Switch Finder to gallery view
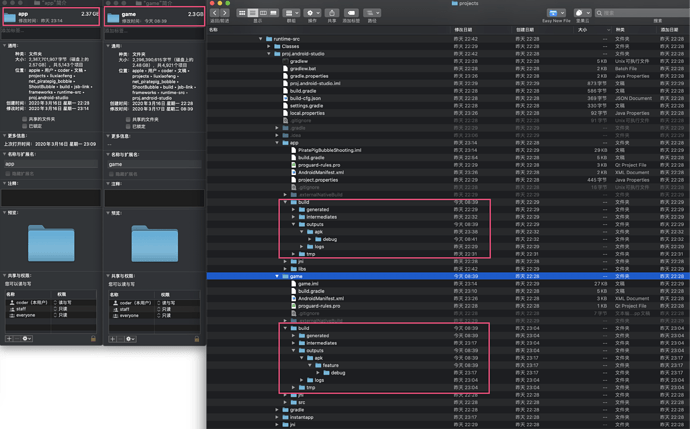Image resolution: width=690 pixels, height=429 pixels. pyautogui.click(x=273, y=13)
